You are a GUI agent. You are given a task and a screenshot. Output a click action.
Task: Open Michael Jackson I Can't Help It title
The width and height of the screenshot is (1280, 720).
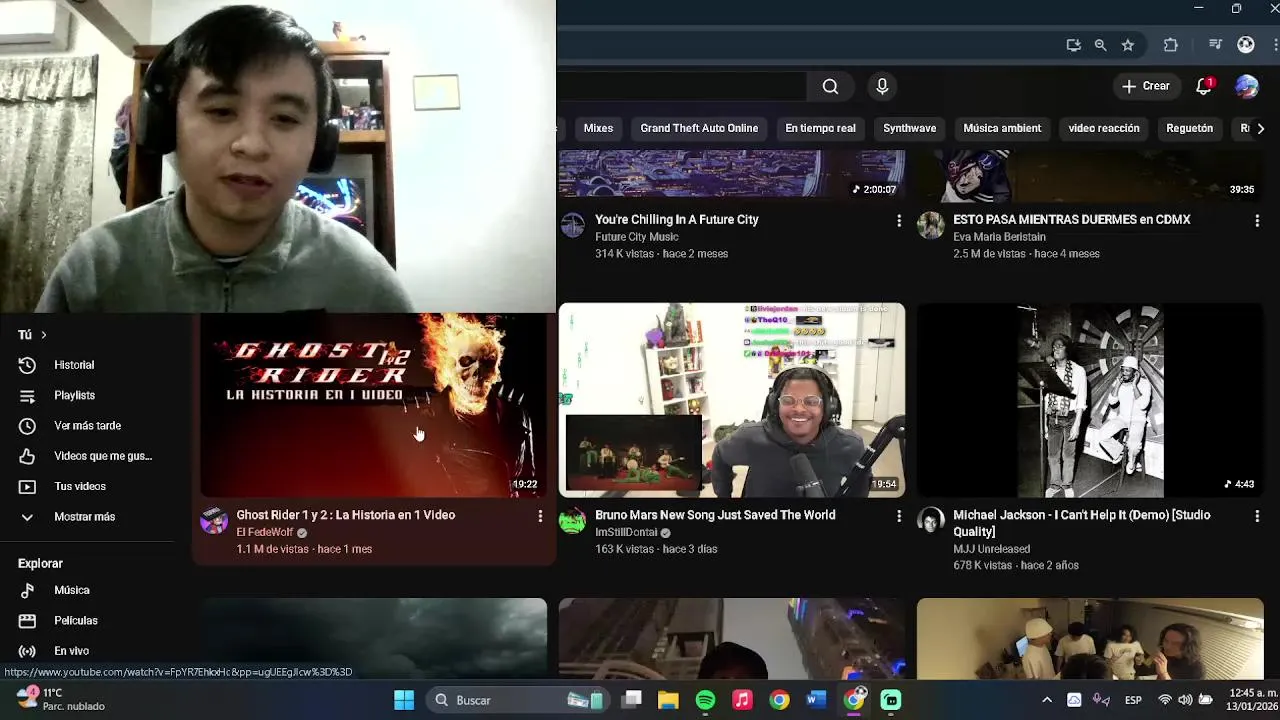click(x=1082, y=523)
